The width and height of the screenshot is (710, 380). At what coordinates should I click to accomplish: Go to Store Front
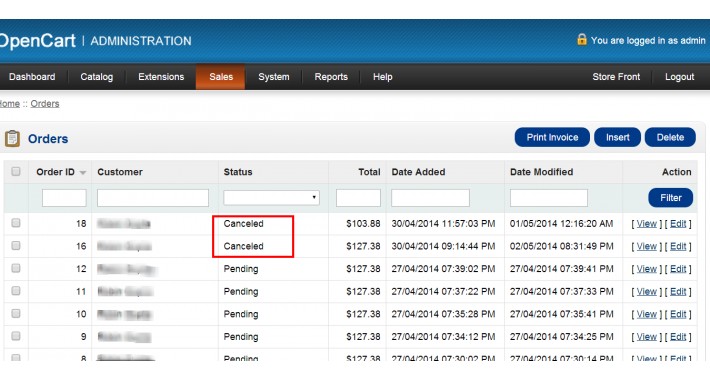(x=616, y=77)
